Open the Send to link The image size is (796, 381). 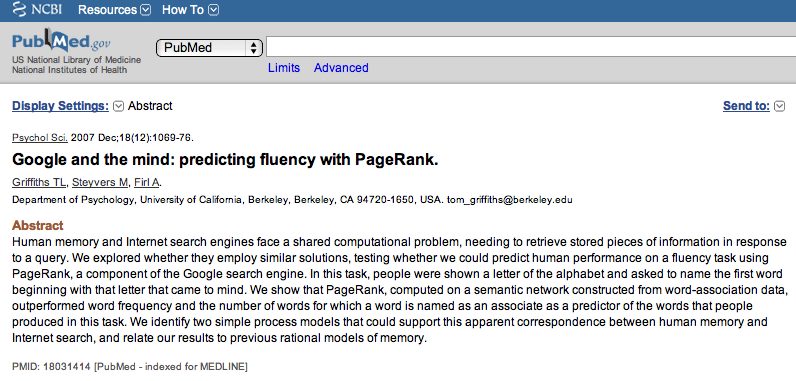(746, 106)
